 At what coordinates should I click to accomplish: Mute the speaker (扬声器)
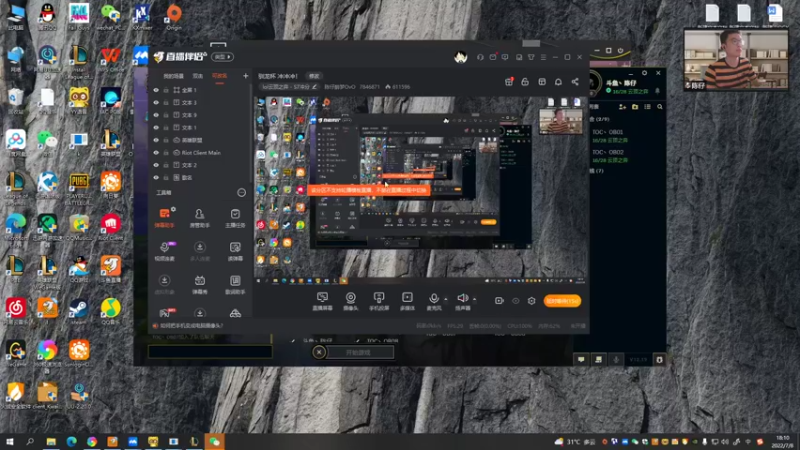[x=463, y=301]
